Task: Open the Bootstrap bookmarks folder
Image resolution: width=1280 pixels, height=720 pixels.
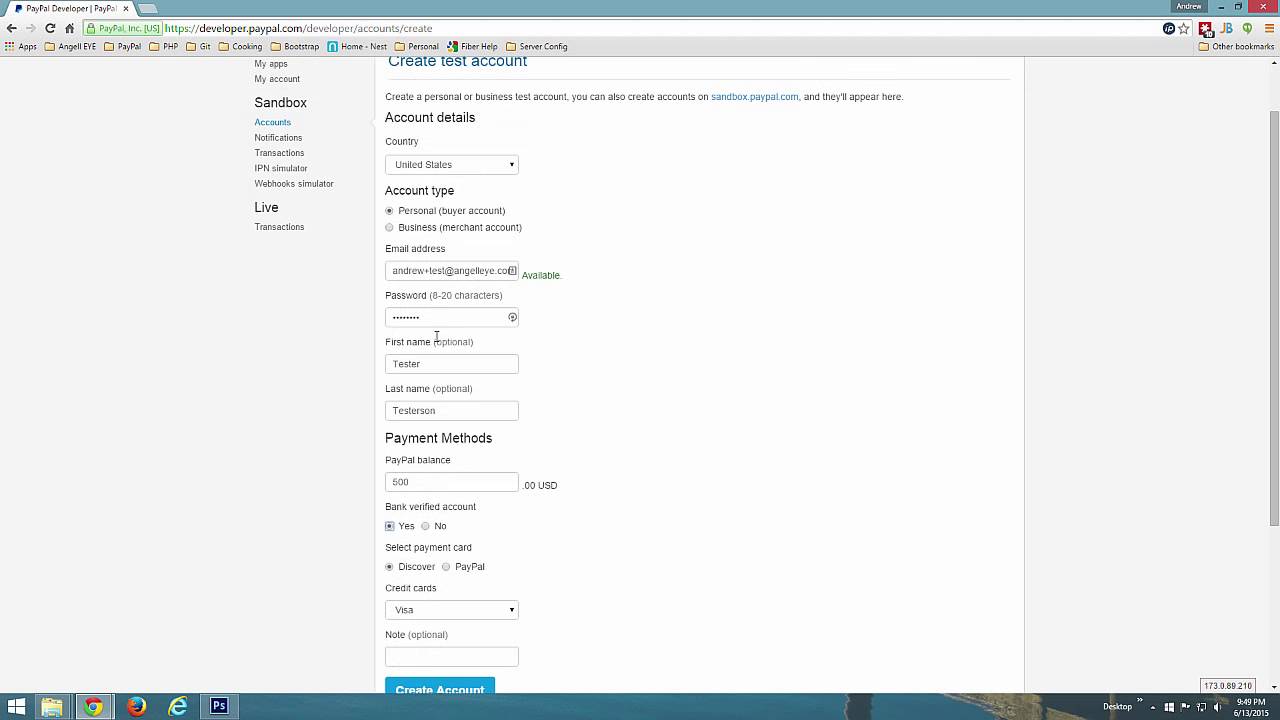Action: pos(295,46)
